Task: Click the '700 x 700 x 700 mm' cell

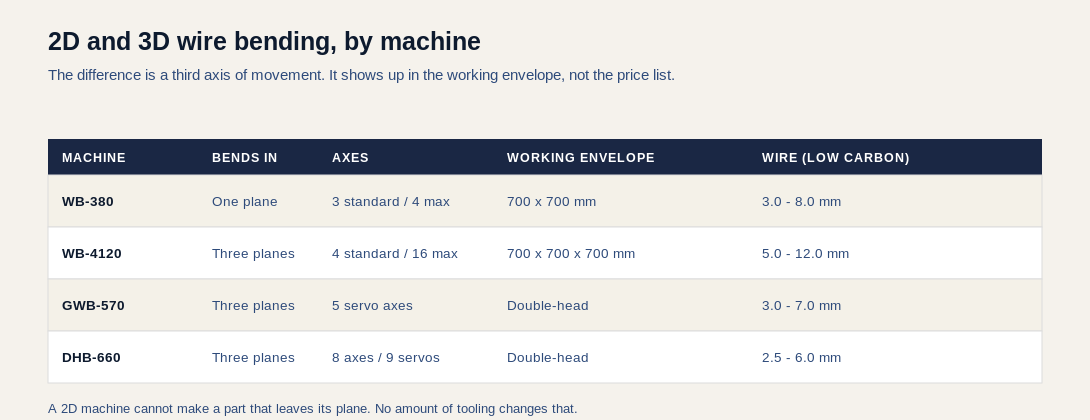Action: pyautogui.click(x=571, y=254)
